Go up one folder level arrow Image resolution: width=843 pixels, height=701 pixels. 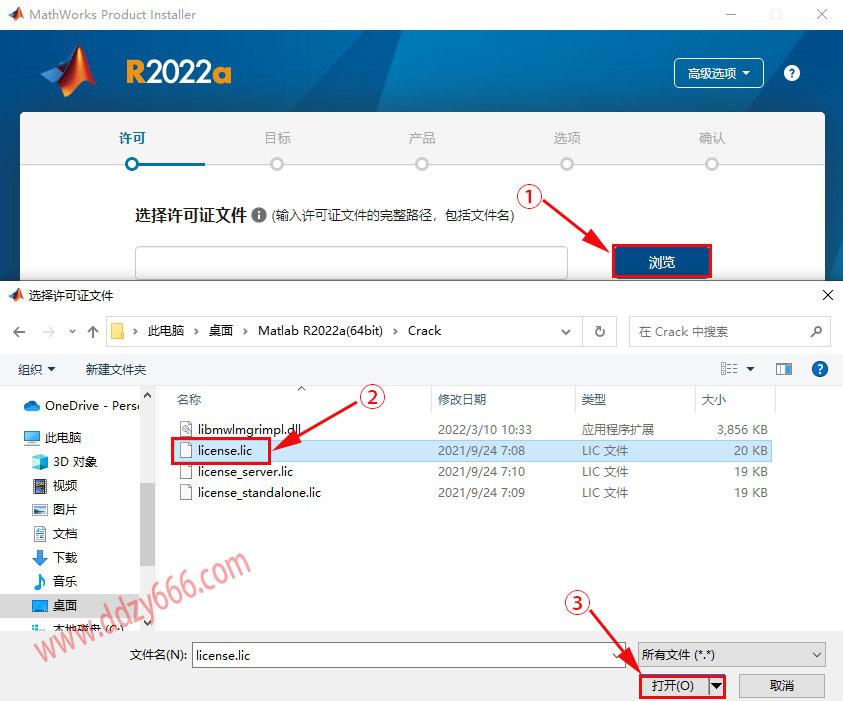point(93,332)
